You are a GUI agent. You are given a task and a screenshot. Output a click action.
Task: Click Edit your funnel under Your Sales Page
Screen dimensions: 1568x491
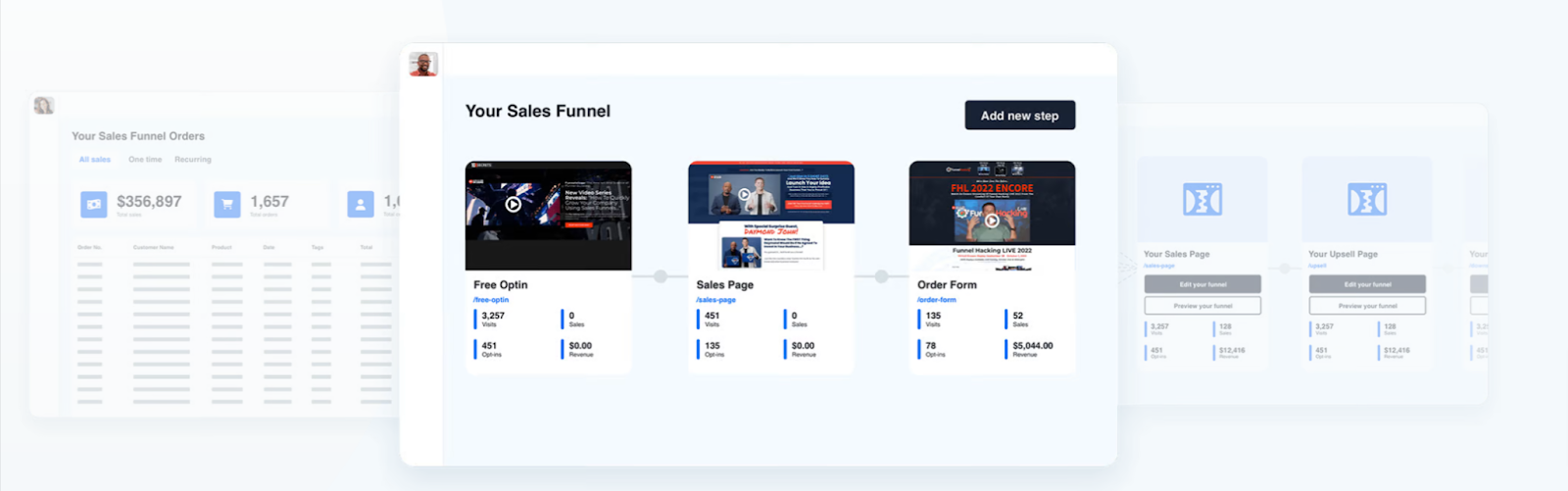pyautogui.click(x=1202, y=284)
